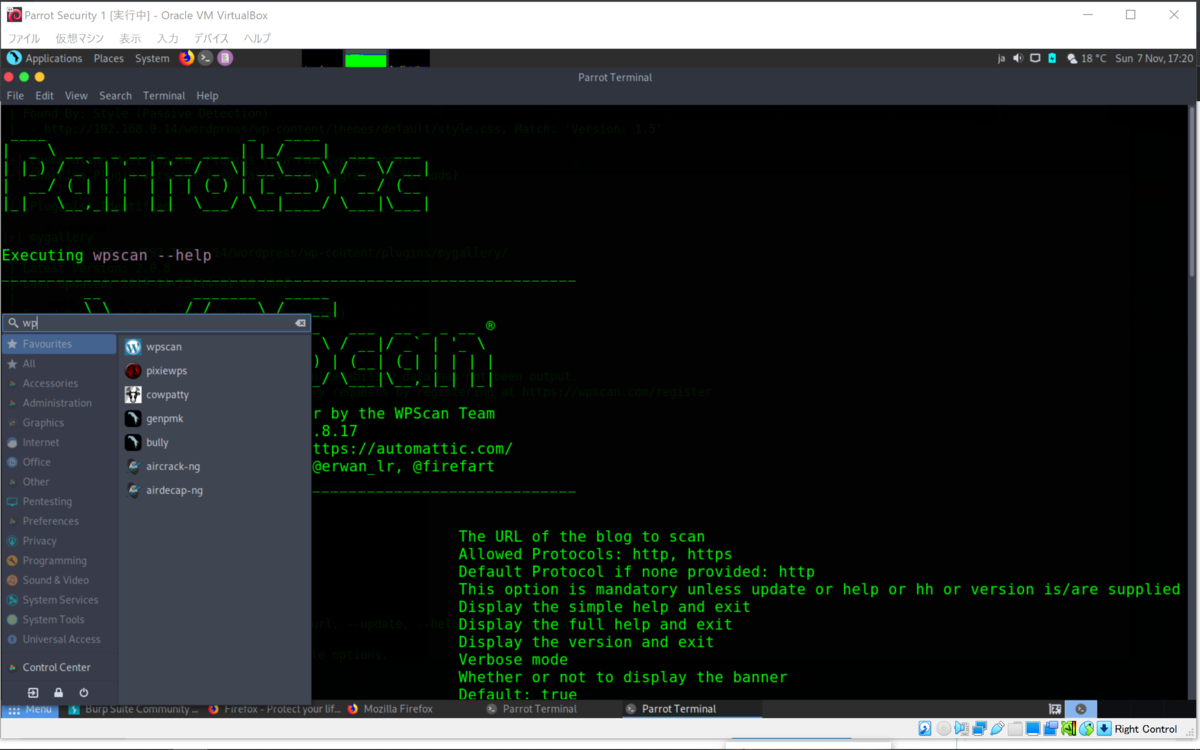Click the display icon in system tray
The width and height of the screenshot is (1200, 750).
pyautogui.click(x=1035, y=58)
